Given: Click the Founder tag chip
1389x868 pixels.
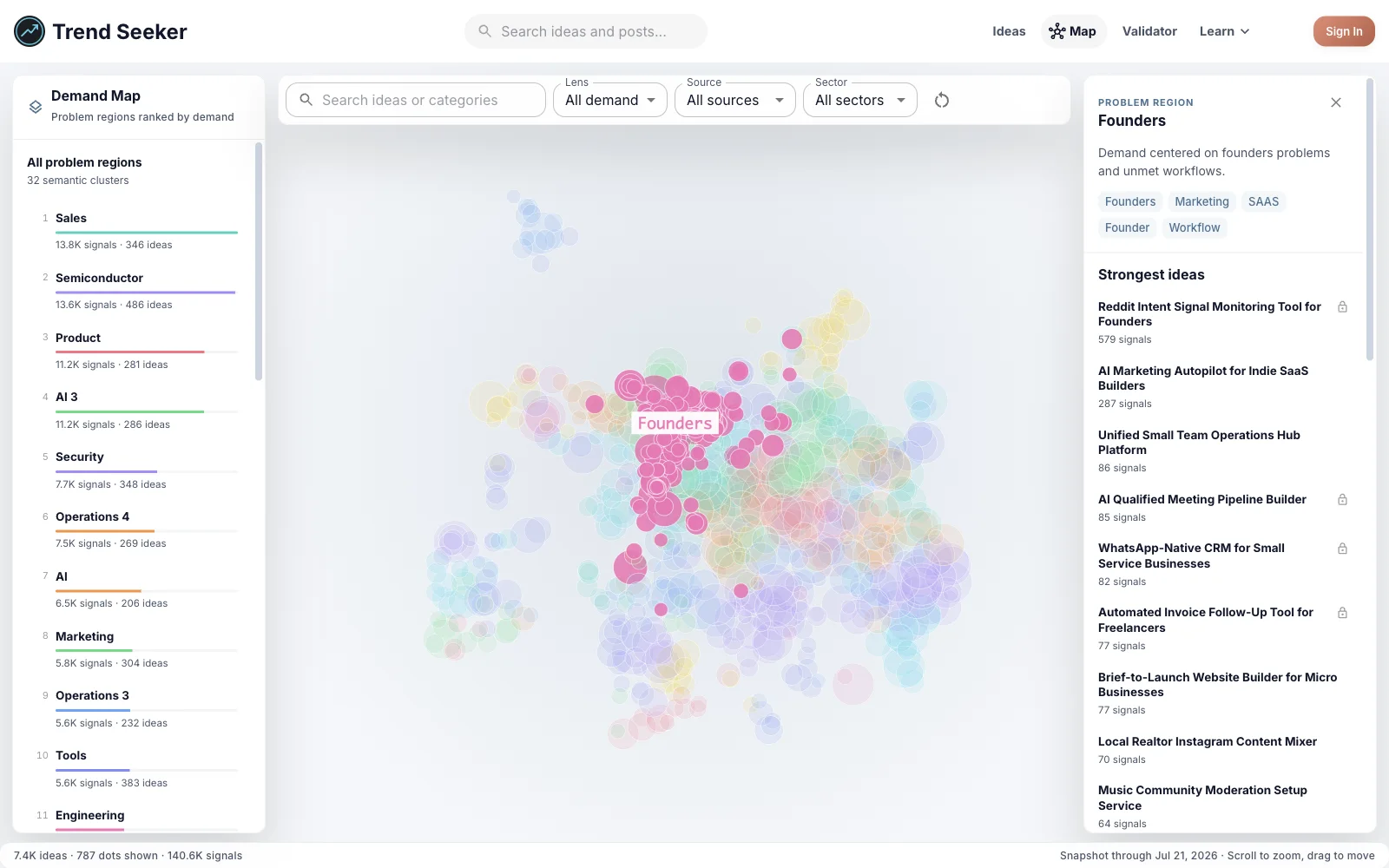Looking at the screenshot, I should pyautogui.click(x=1127, y=227).
